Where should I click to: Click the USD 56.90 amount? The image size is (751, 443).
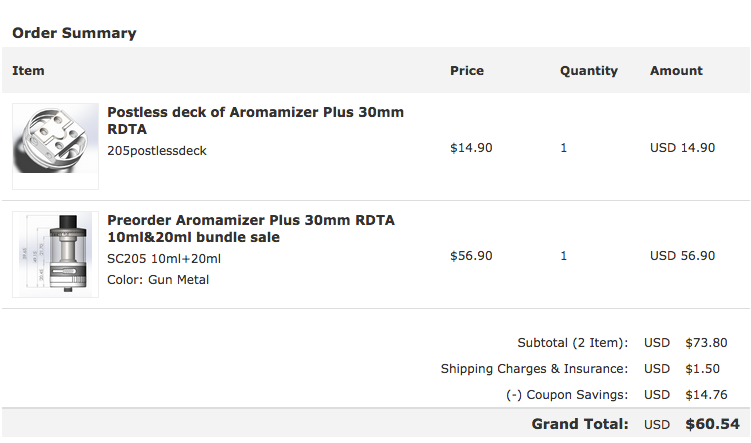point(682,256)
